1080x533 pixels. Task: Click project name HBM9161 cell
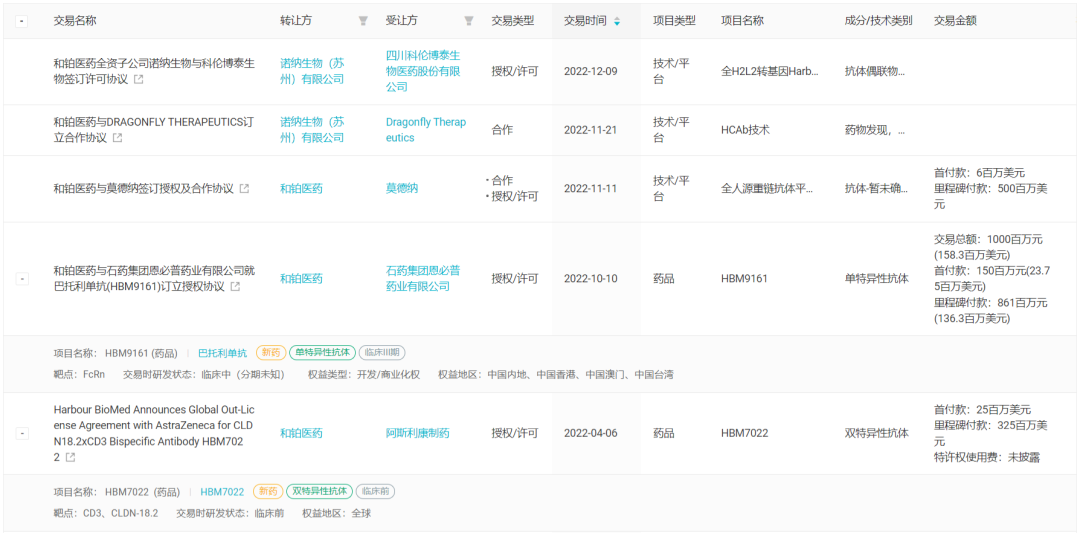click(744, 279)
